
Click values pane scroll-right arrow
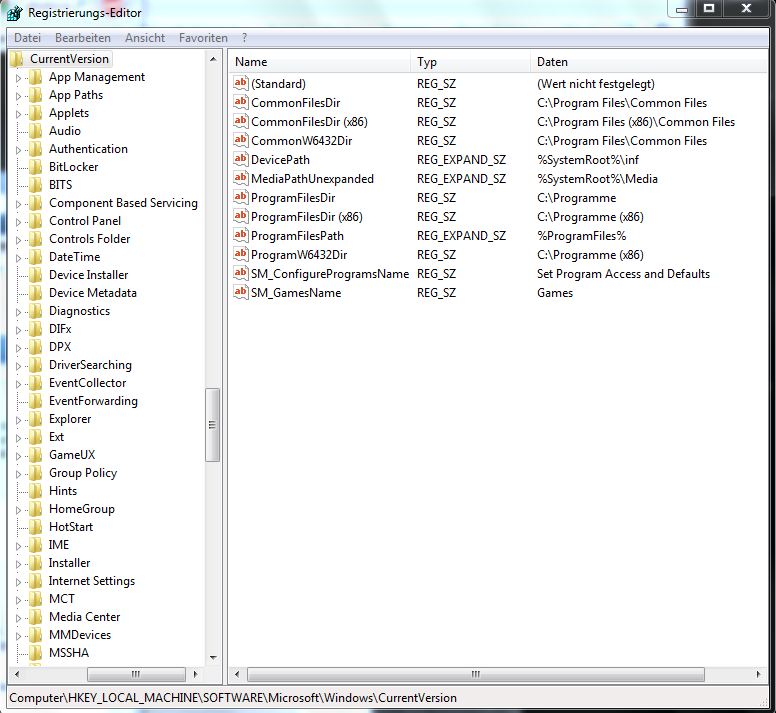tap(759, 674)
